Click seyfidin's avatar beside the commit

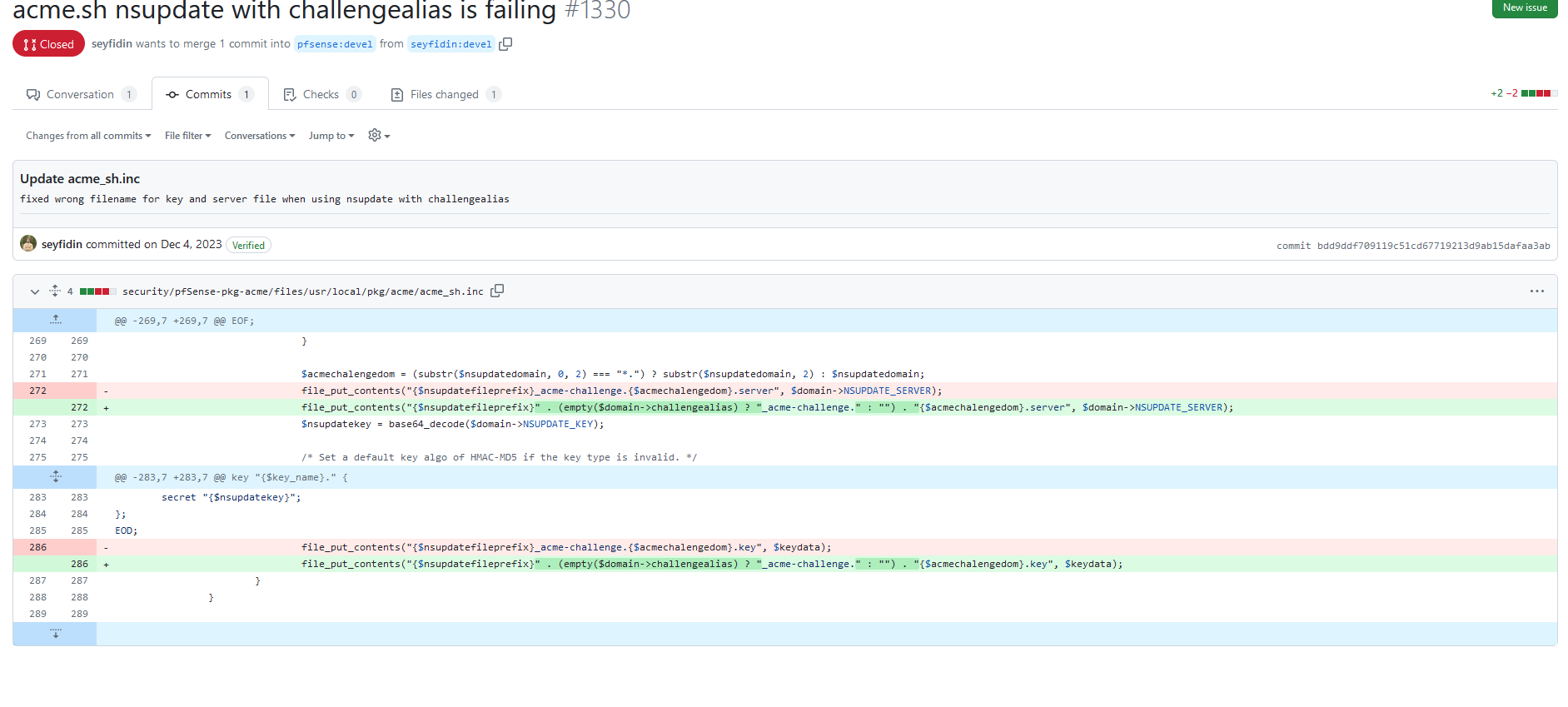coord(28,243)
